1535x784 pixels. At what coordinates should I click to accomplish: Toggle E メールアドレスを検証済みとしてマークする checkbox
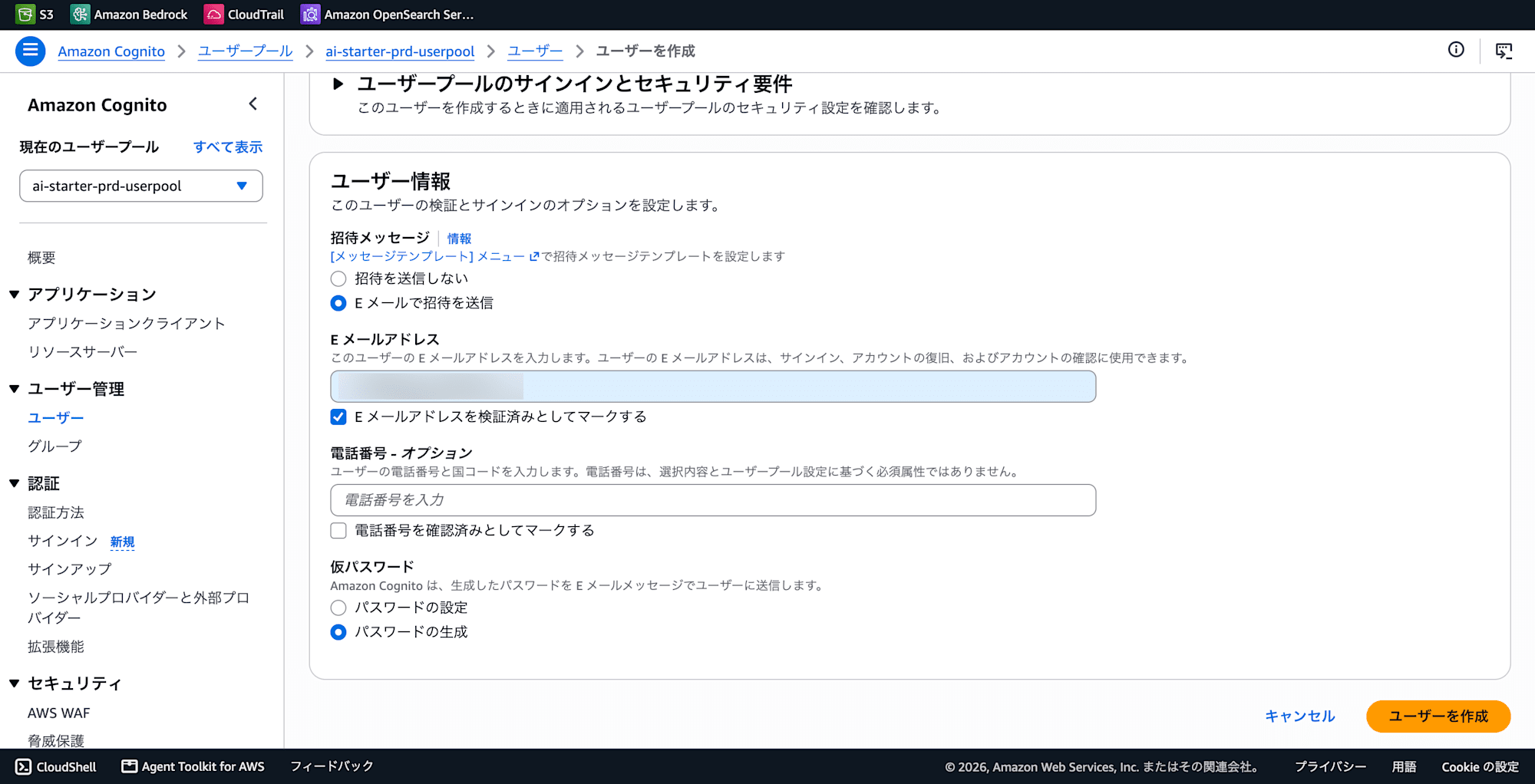click(x=338, y=417)
